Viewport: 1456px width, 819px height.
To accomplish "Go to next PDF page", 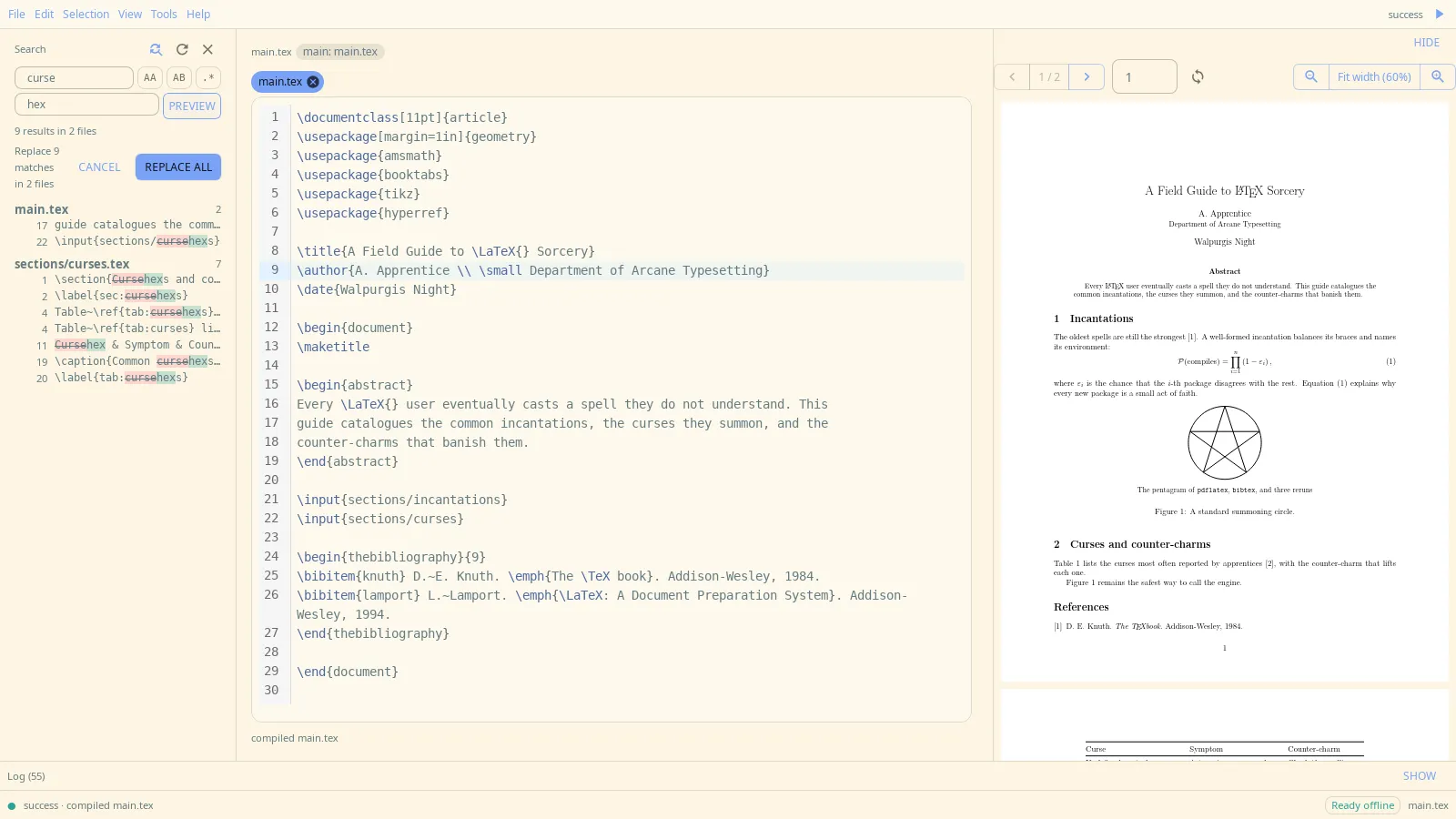I will (x=1087, y=77).
